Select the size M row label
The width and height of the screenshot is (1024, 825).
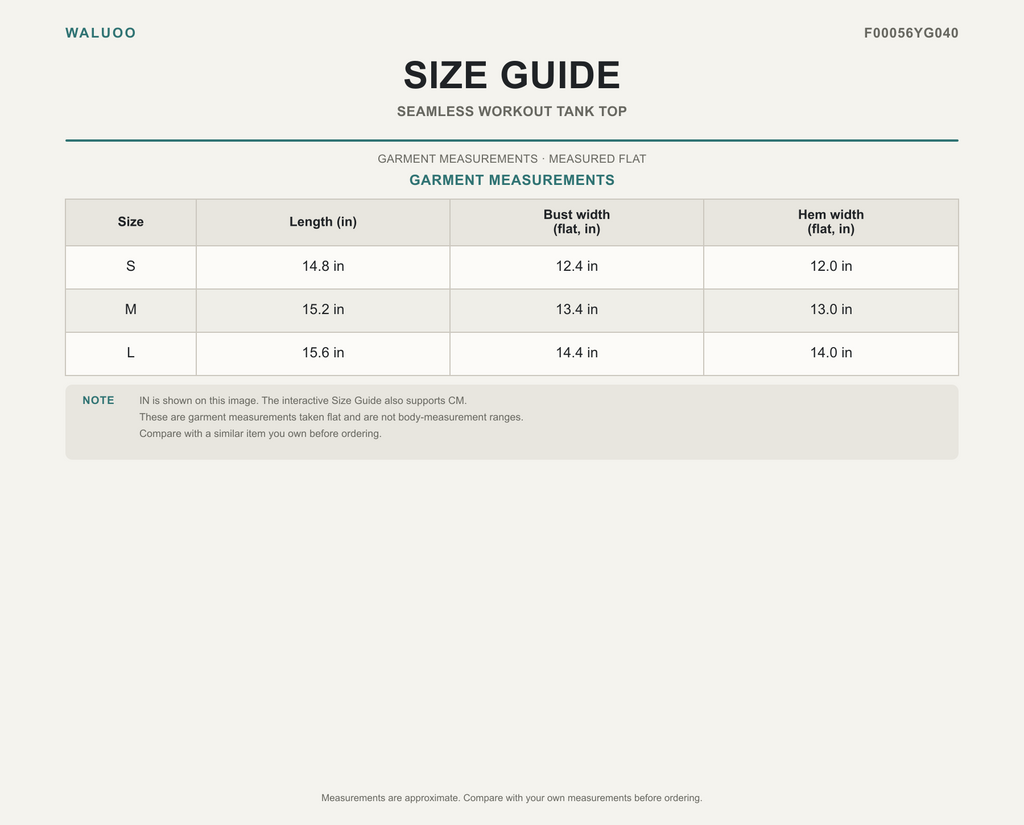[x=131, y=310]
